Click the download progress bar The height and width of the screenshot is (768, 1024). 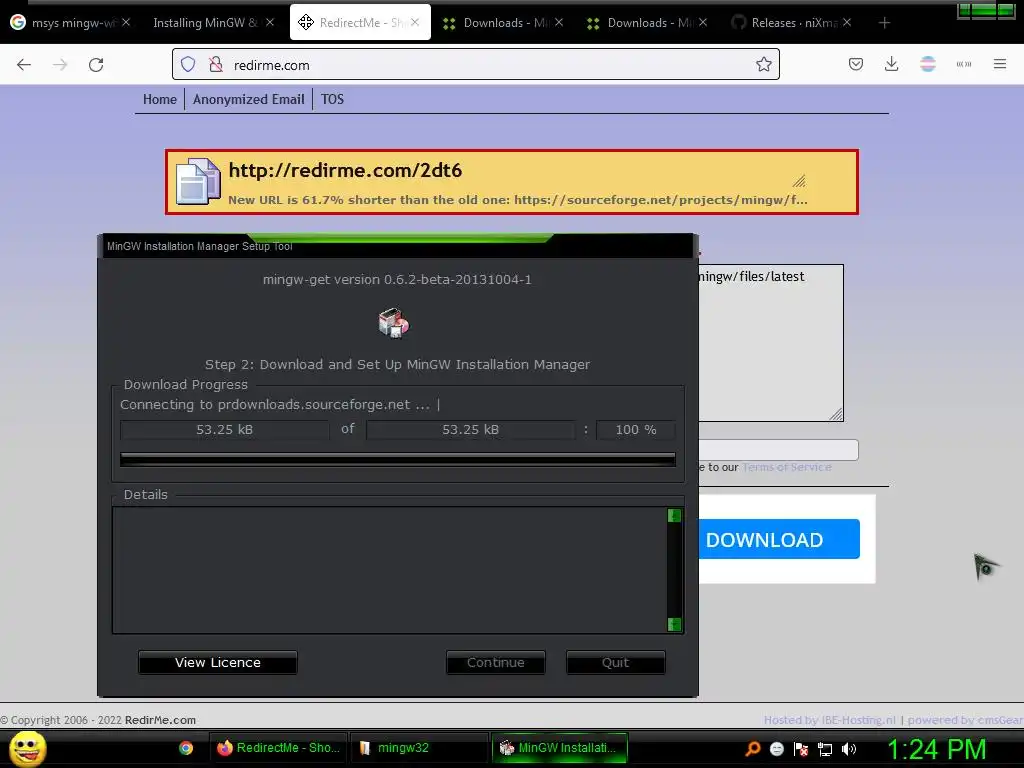(x=398, y=459)
